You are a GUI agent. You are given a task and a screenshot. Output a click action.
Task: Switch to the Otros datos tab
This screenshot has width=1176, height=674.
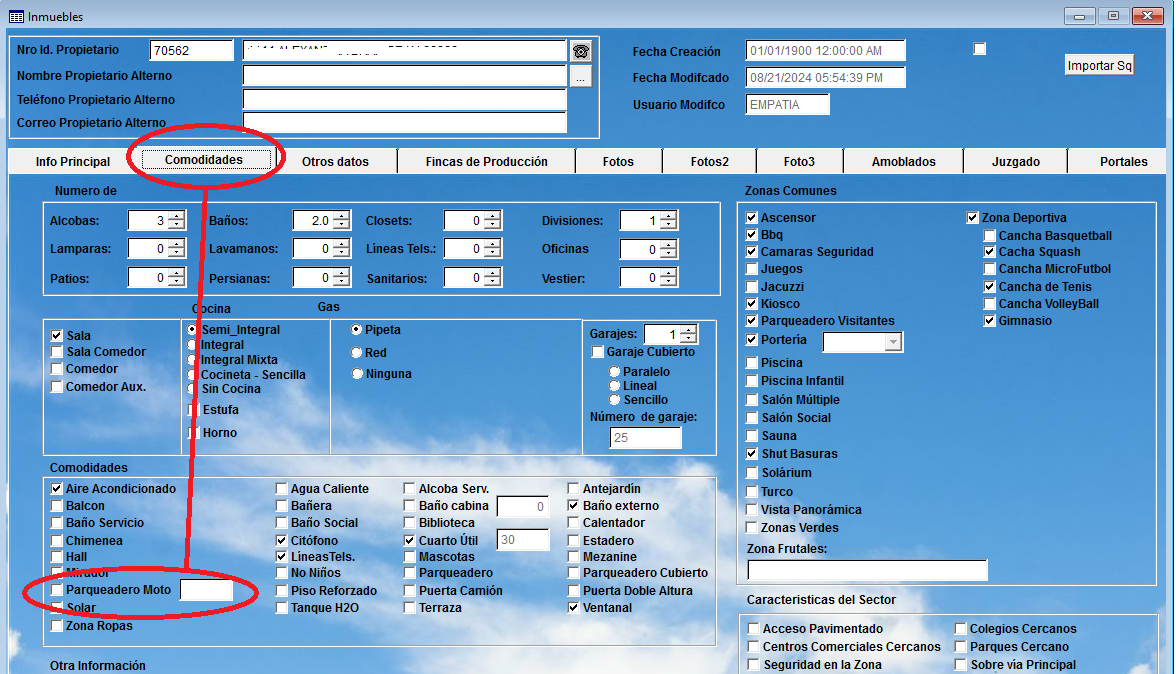[x=335, y=161]
